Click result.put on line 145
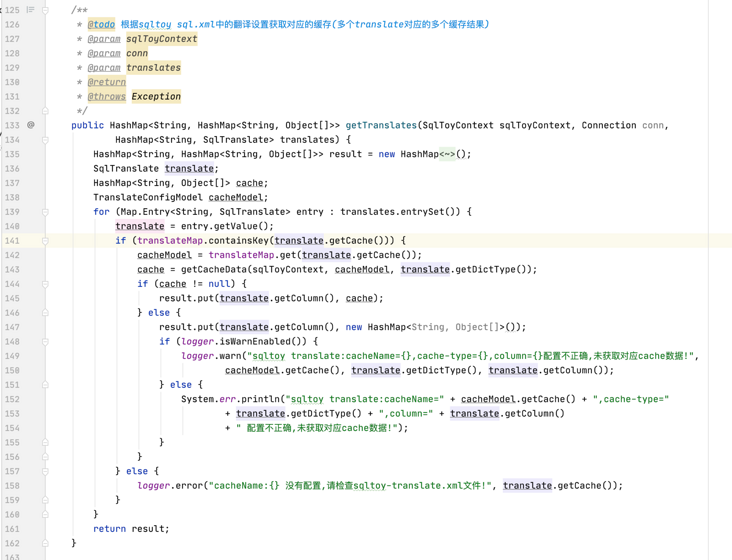 [x=186, y=298]
